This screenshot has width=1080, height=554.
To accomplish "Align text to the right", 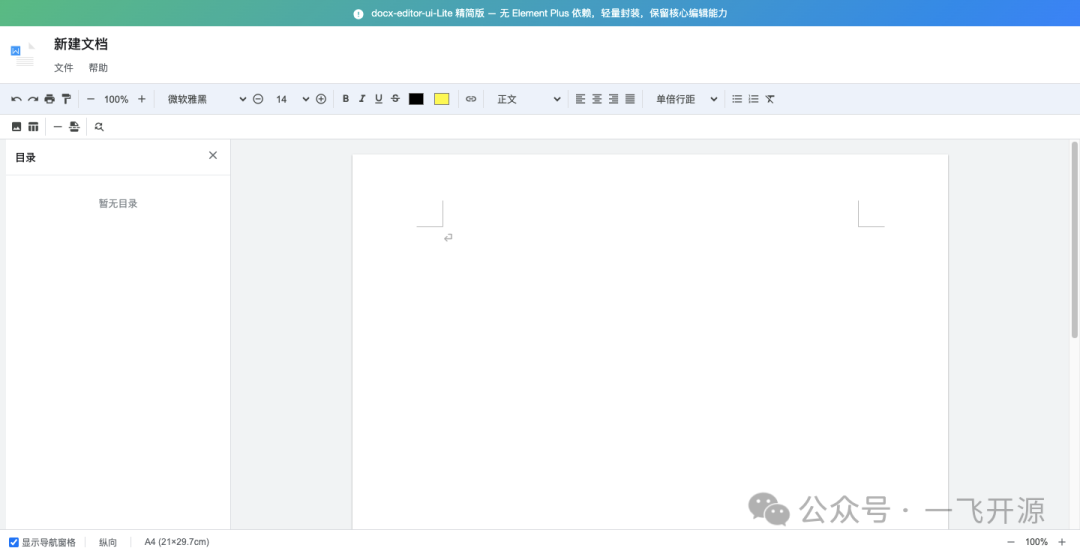I will click(x=614, y=99).
